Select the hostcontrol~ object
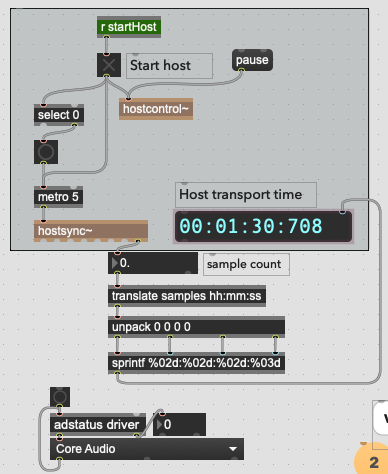This screenshot has height=474, width=388. tap(156, 109)
